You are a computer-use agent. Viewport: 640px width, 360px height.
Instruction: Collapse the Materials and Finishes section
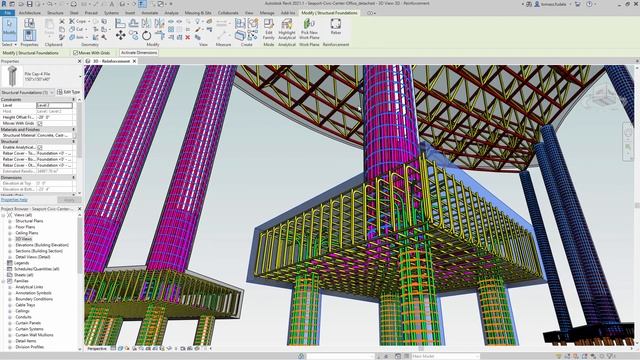[74, 129]
